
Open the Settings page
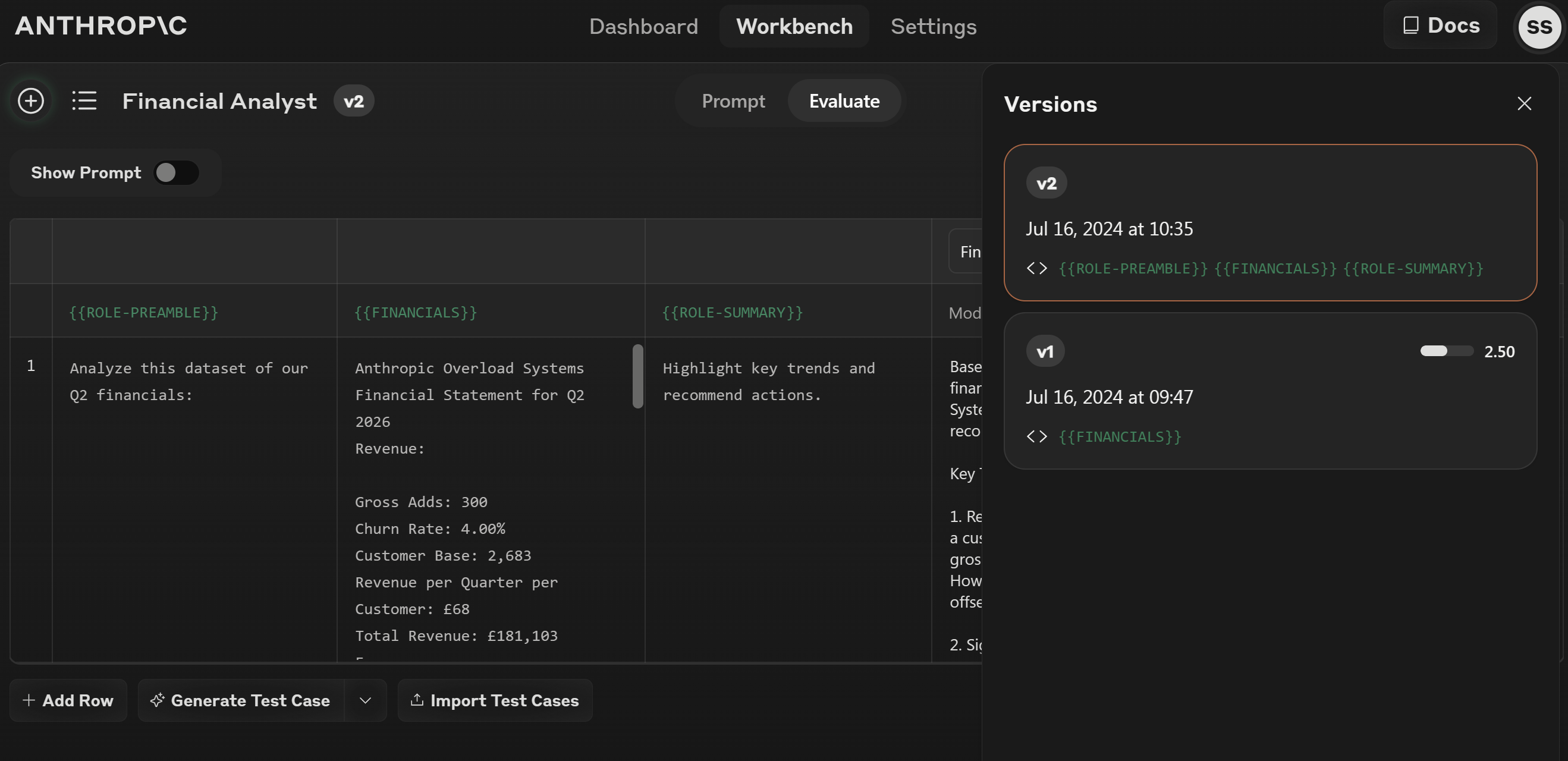click(x=933, y=26)
